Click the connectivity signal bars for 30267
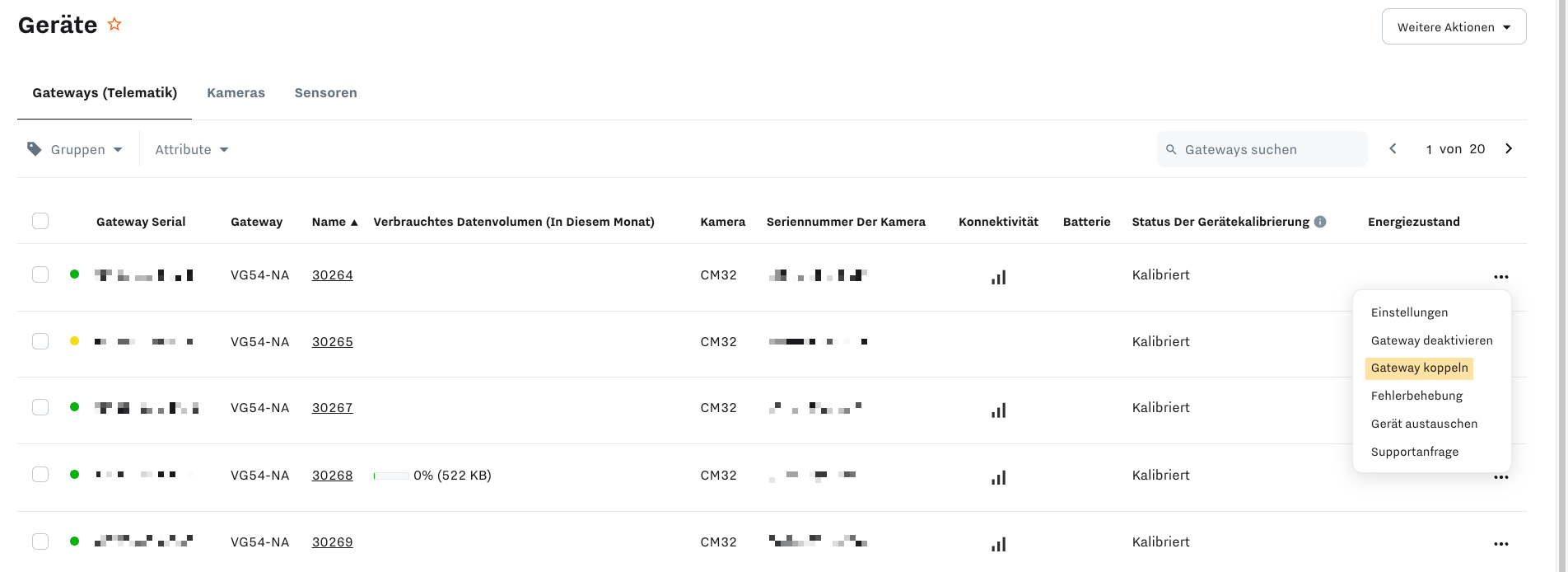The width and height of the screenshot is (1568, 572). click(998, 410)
